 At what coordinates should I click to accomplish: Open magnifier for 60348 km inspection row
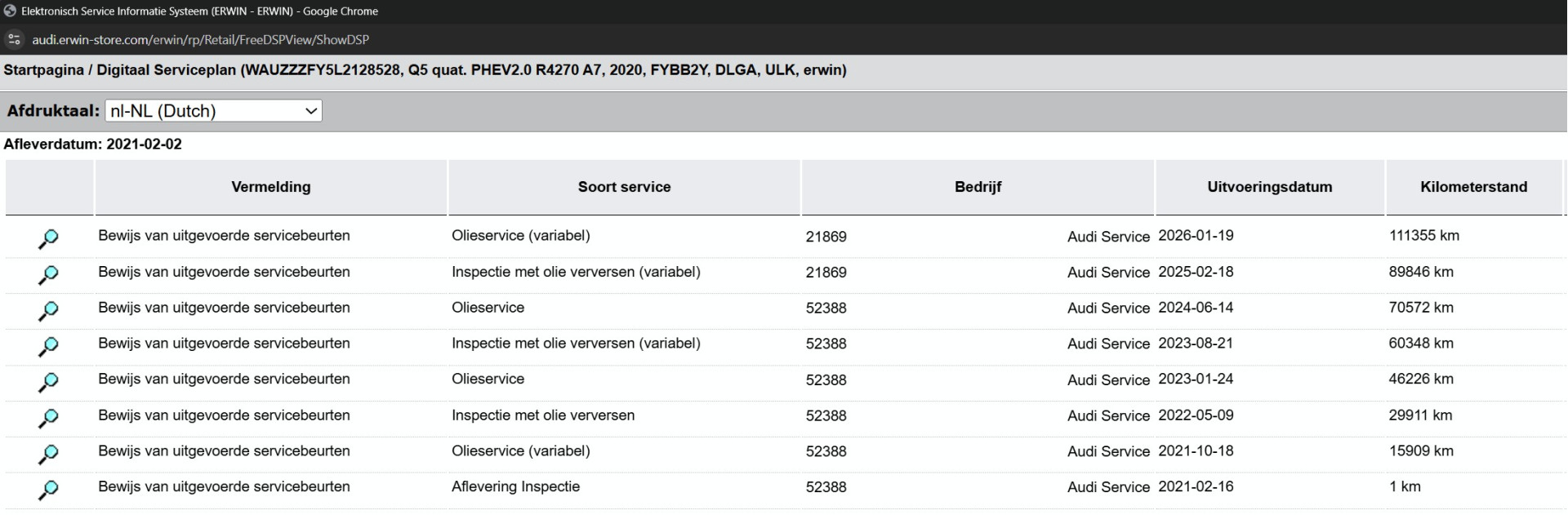click(48, 347)
